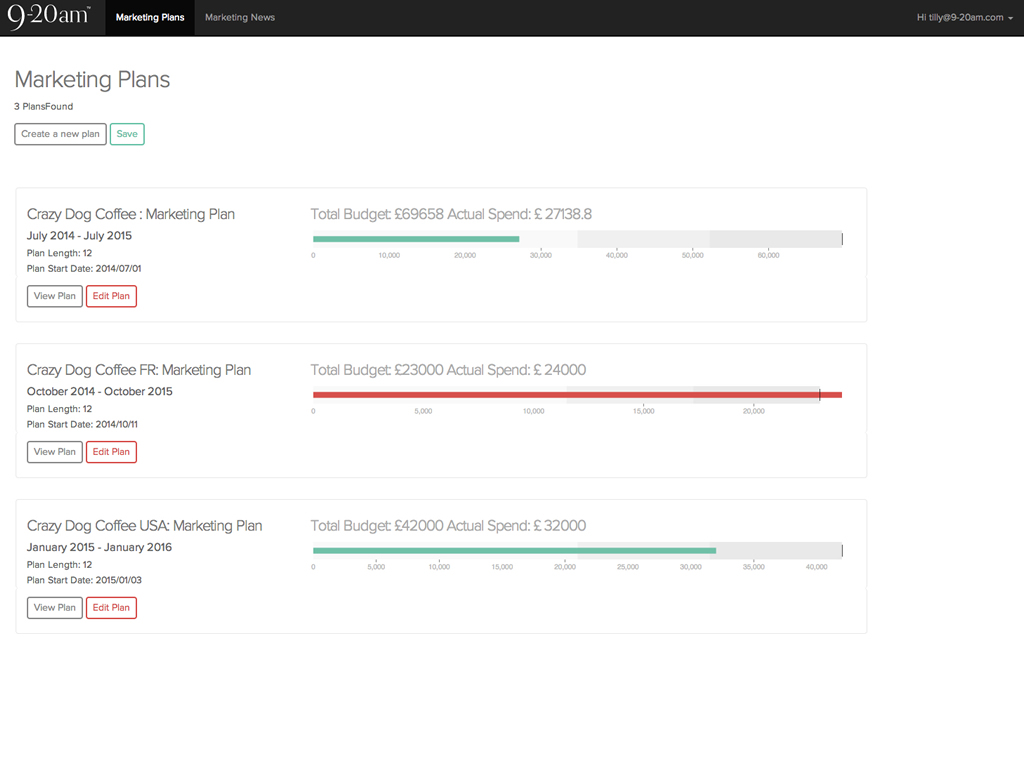View Plan for Crazy Dog Coffee FR
This screenshot has width=1024, height=768.
pos(55,452)
